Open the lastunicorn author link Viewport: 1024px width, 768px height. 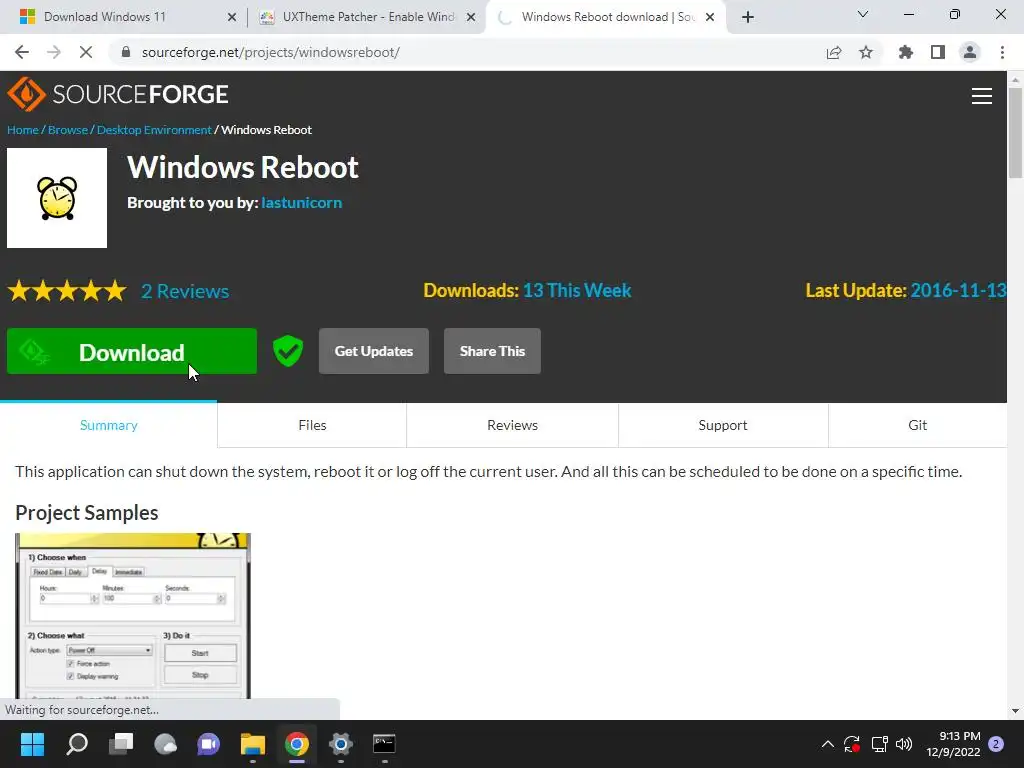point(302,202)
